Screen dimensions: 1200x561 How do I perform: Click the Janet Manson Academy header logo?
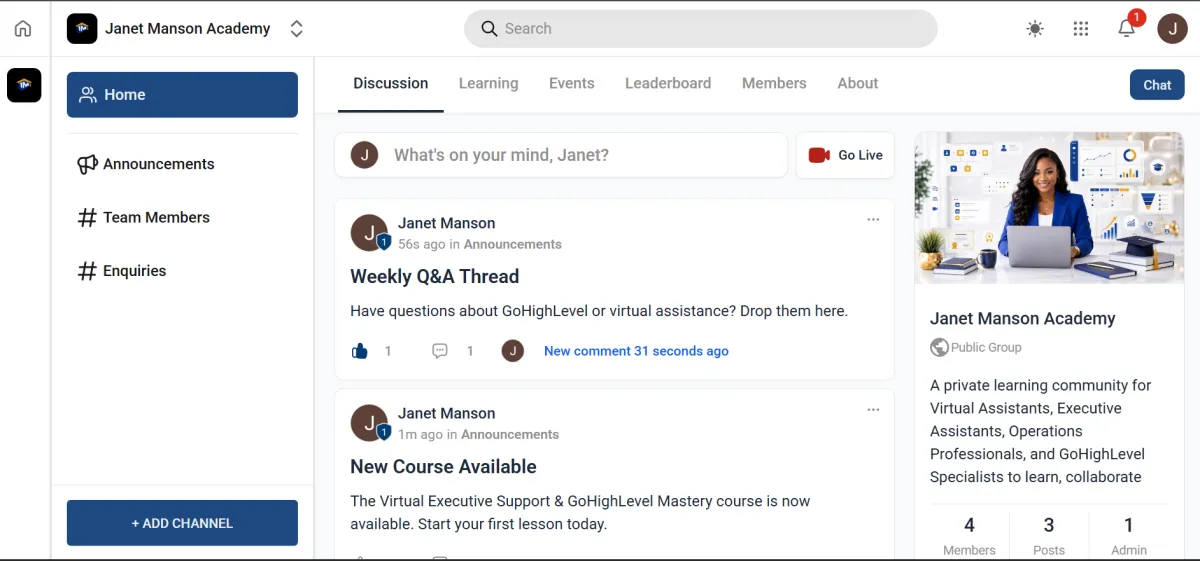tap(82, 29)
